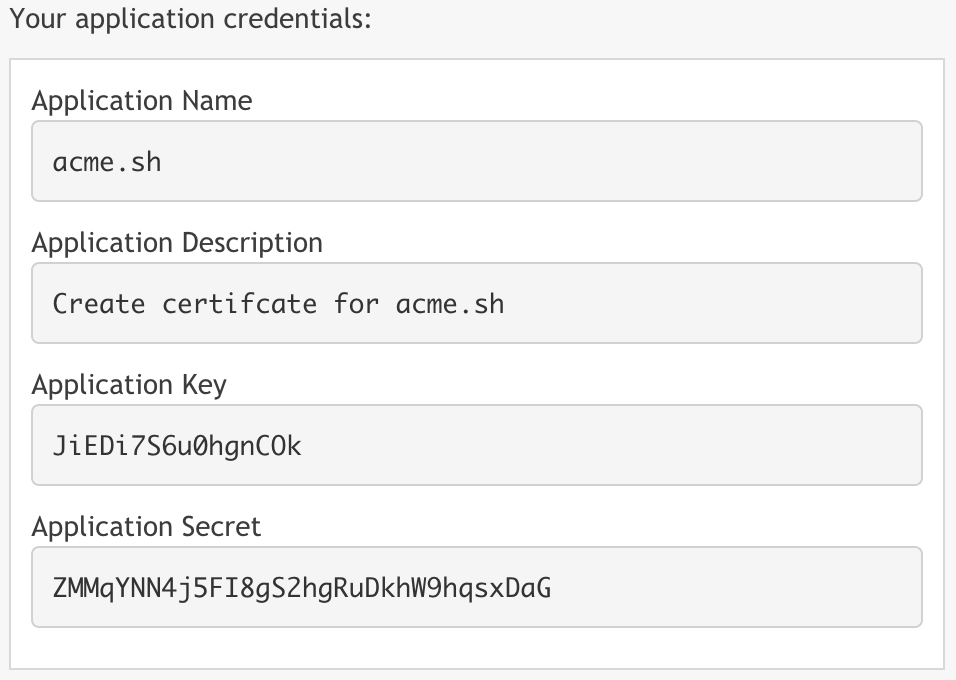
Task: Click the Application Name input field
Action: (x=476, y=161)
